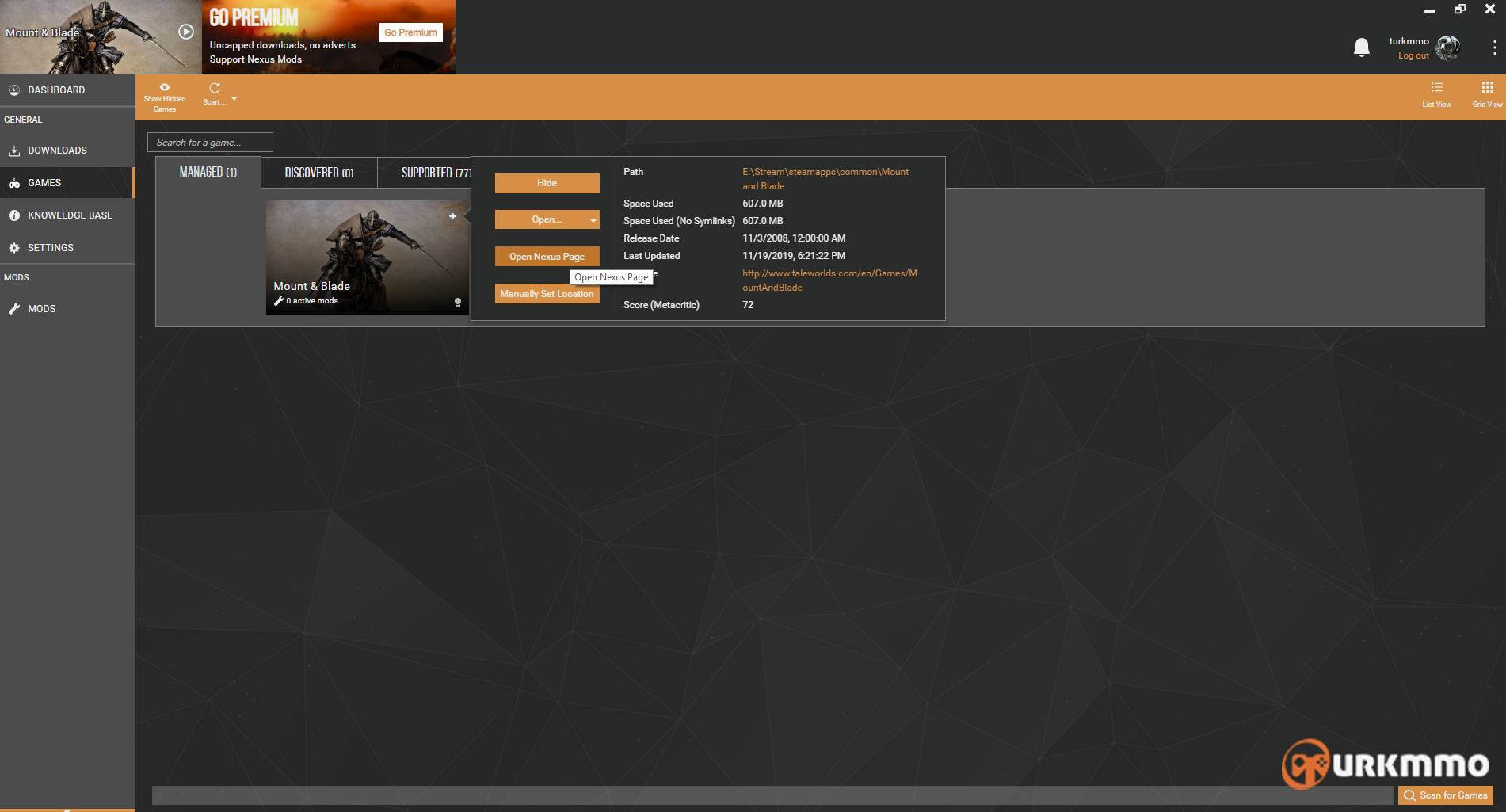Expand the Open... dropdown arrow
The height and width of the screenshot is (812, 1506).
(x=593, y=220)
